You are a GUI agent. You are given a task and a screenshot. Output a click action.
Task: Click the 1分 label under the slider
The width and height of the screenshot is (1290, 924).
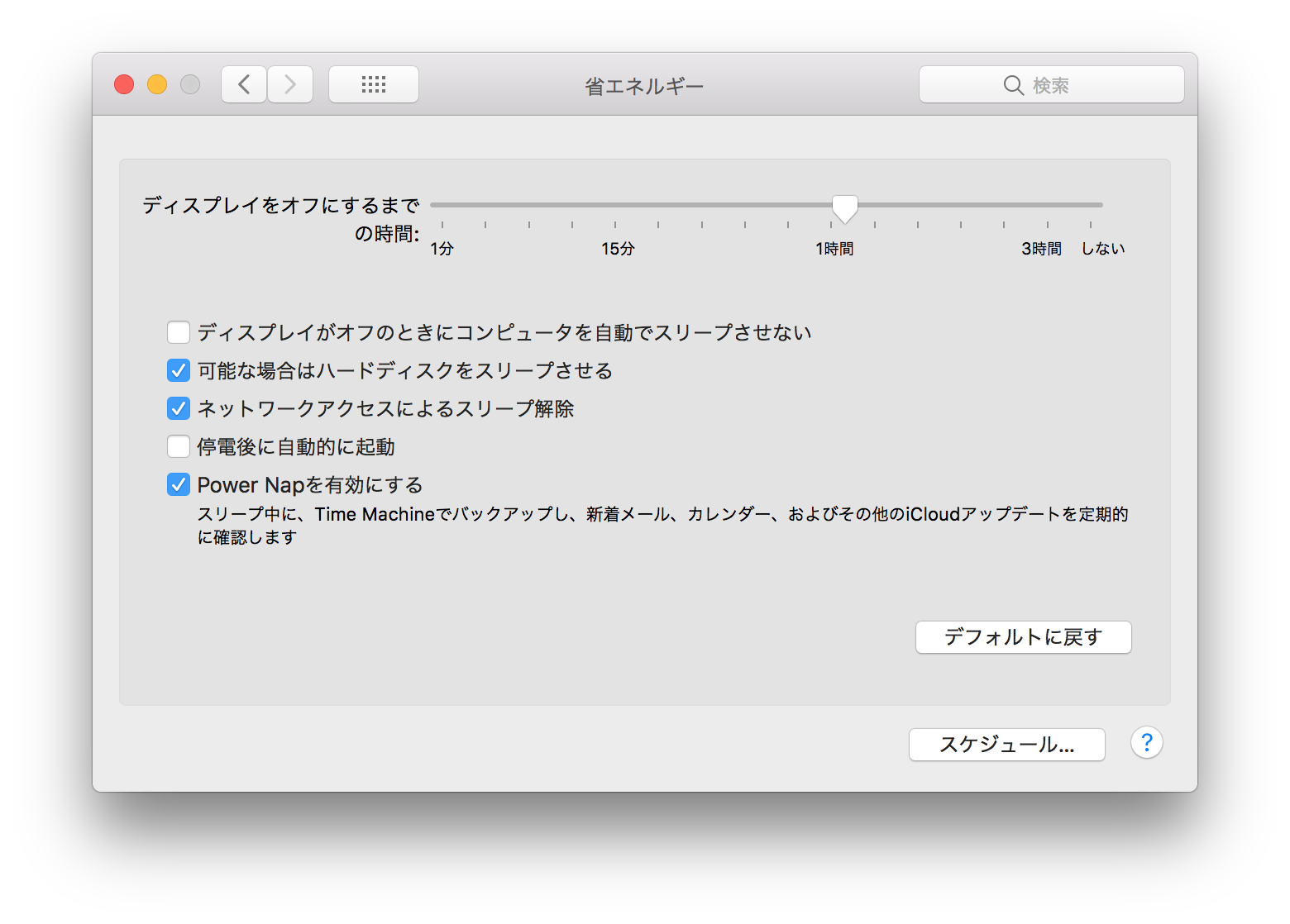coord(442,247)
